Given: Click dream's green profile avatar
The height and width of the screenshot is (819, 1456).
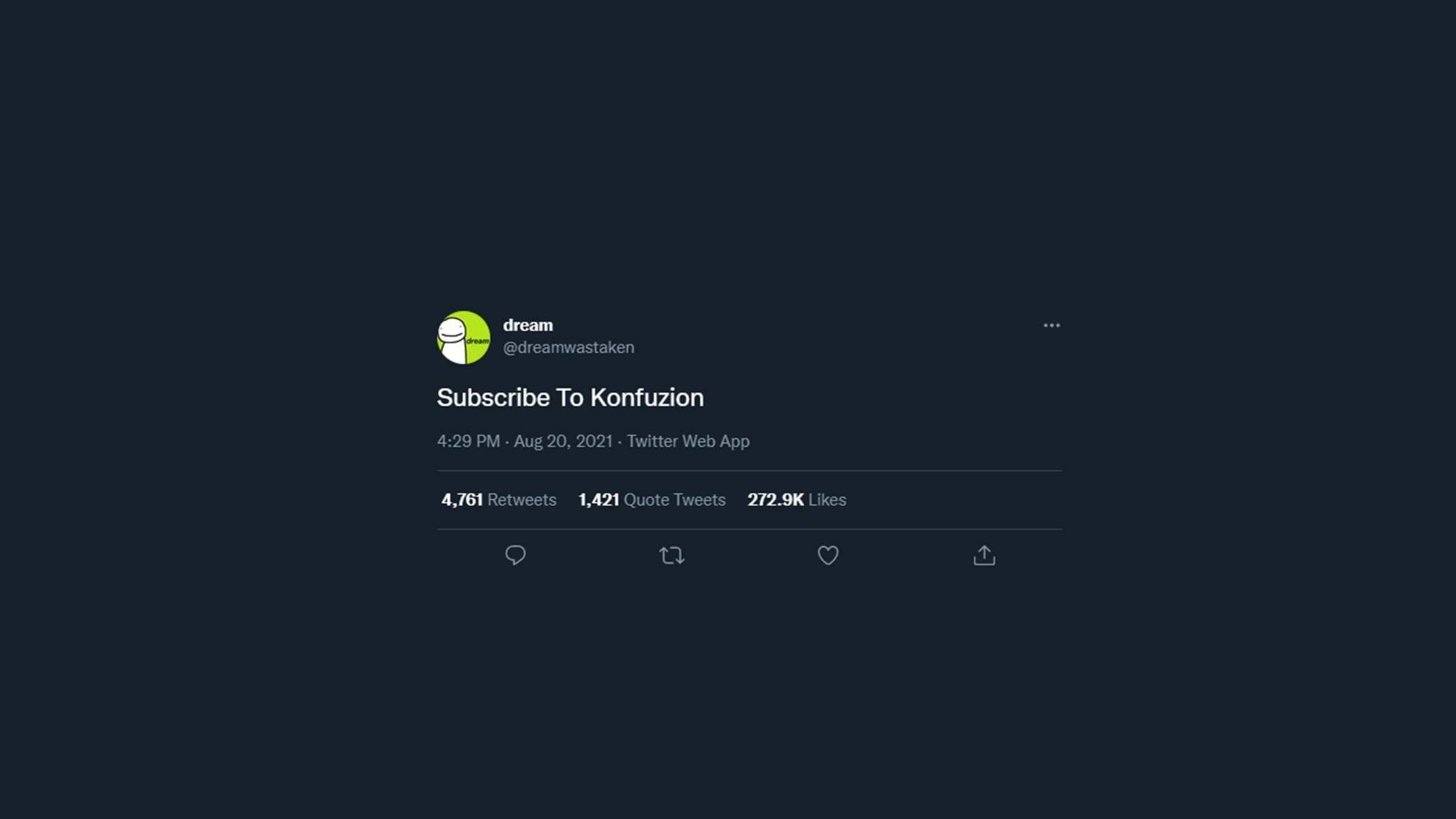Looking at the screenshot, I should 463,337.
